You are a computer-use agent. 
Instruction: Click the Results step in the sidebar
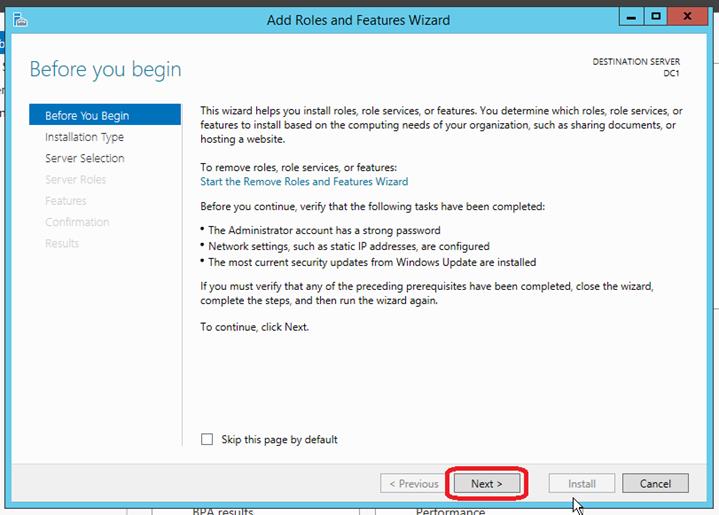62,243
